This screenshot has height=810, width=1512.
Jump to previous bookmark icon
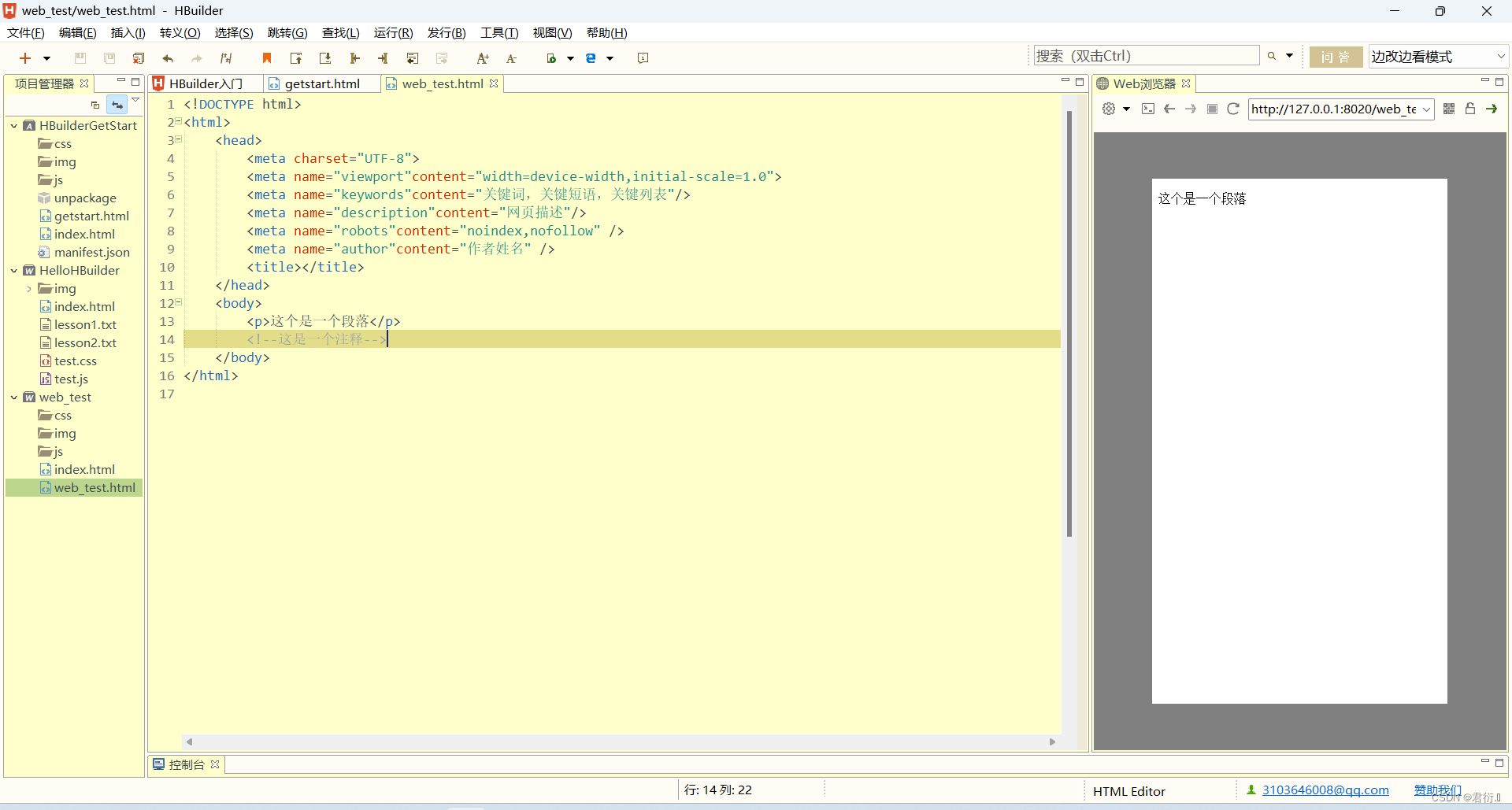296,58
